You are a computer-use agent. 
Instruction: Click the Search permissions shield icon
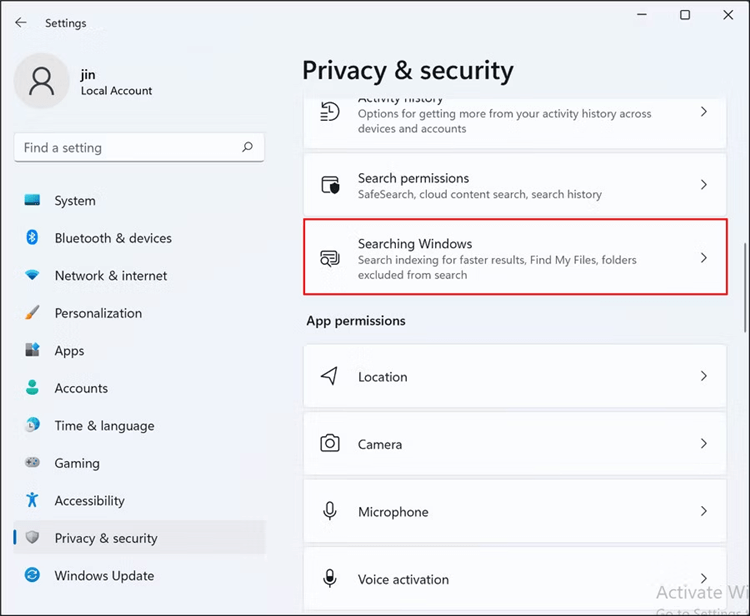pyautogui.click(x=330, y=185)
